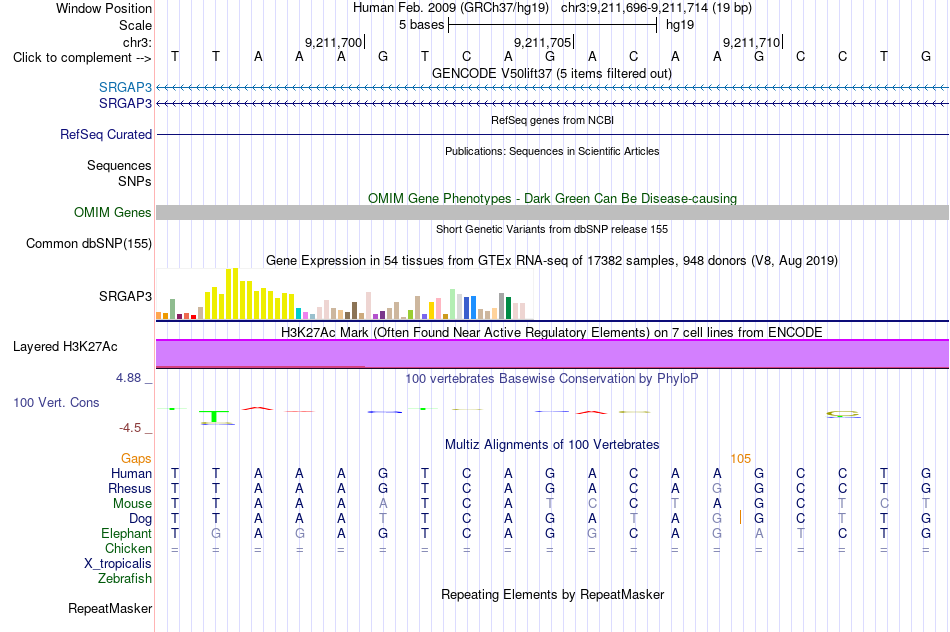Click the dark-blue SRGAP3 transcript label
The width and height of the screenshot is (950, 632).
[x=125, y=104]
